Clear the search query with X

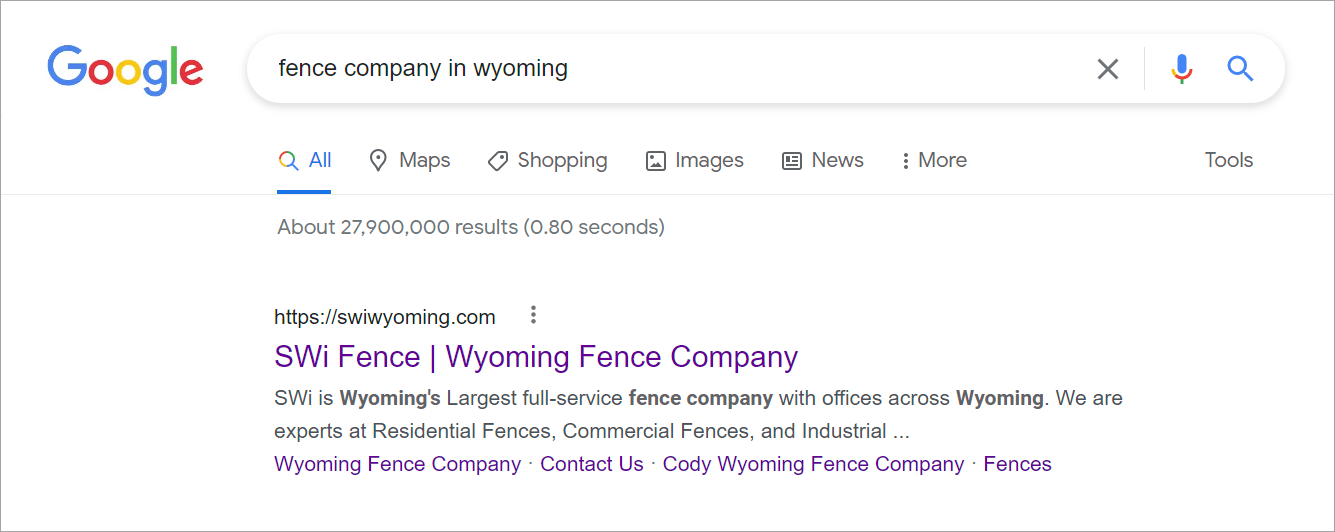(1107, 69)
